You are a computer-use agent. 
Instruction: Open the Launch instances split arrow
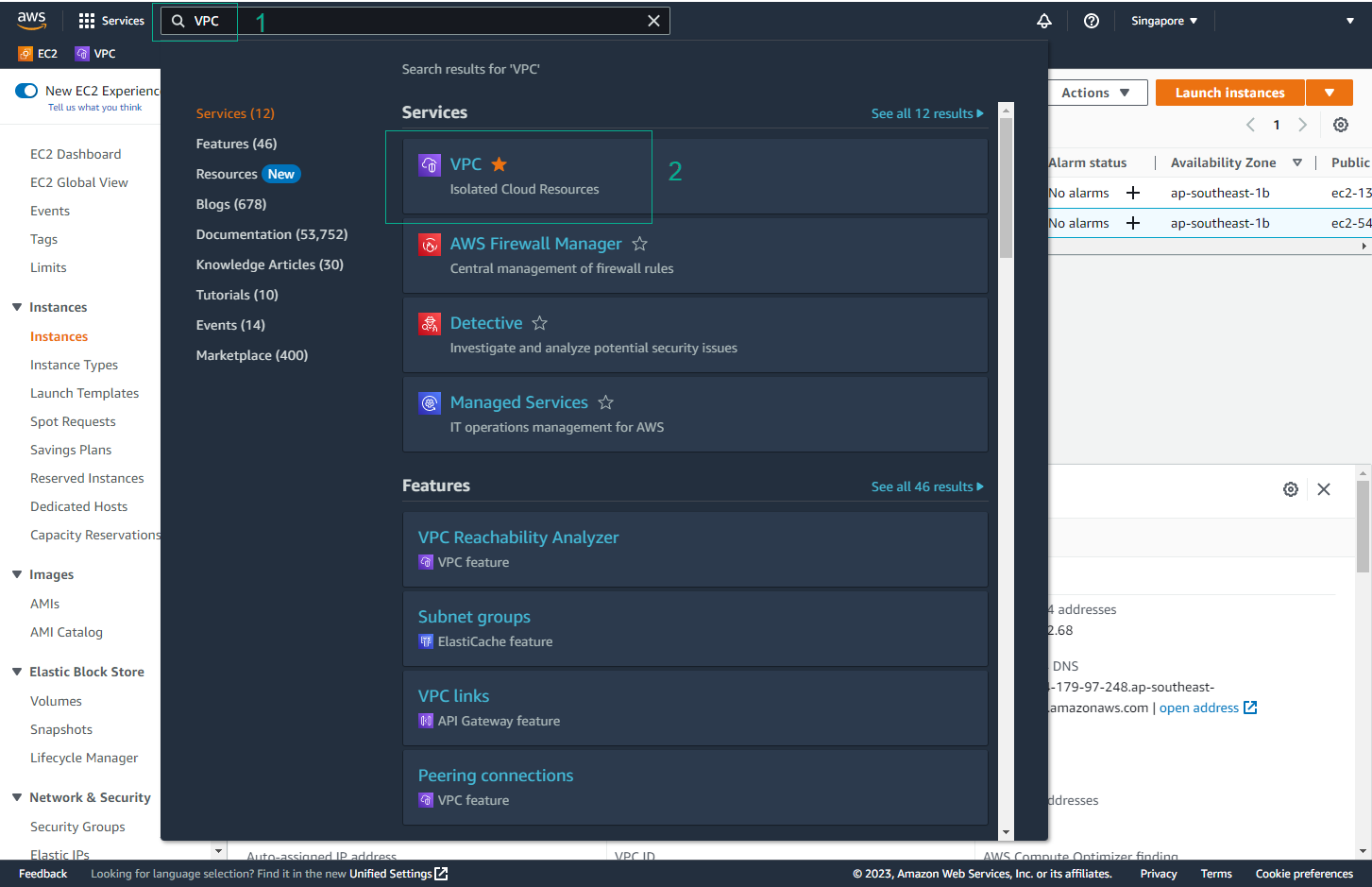pos(1330,93)
